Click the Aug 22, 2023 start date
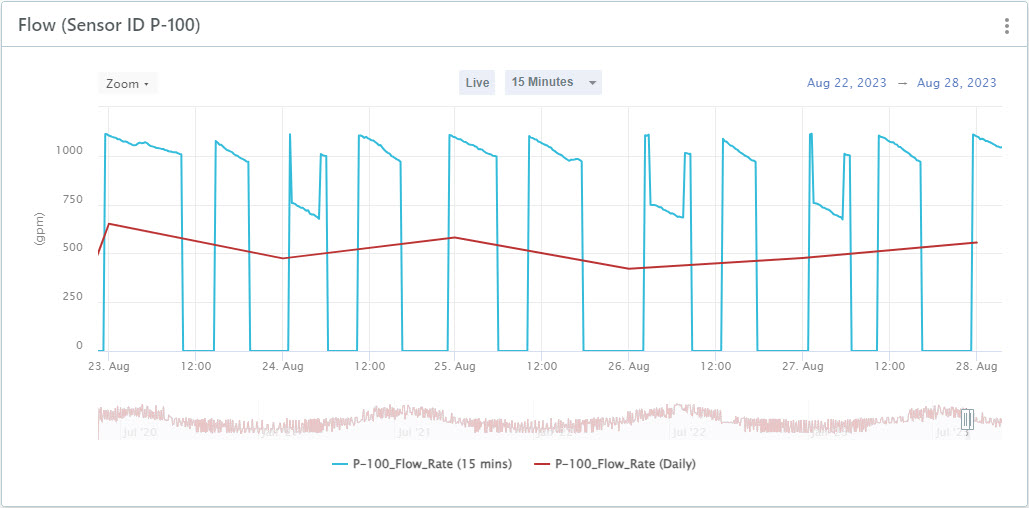Screen dimensions: 1029x508 click(x=847, y=83)
